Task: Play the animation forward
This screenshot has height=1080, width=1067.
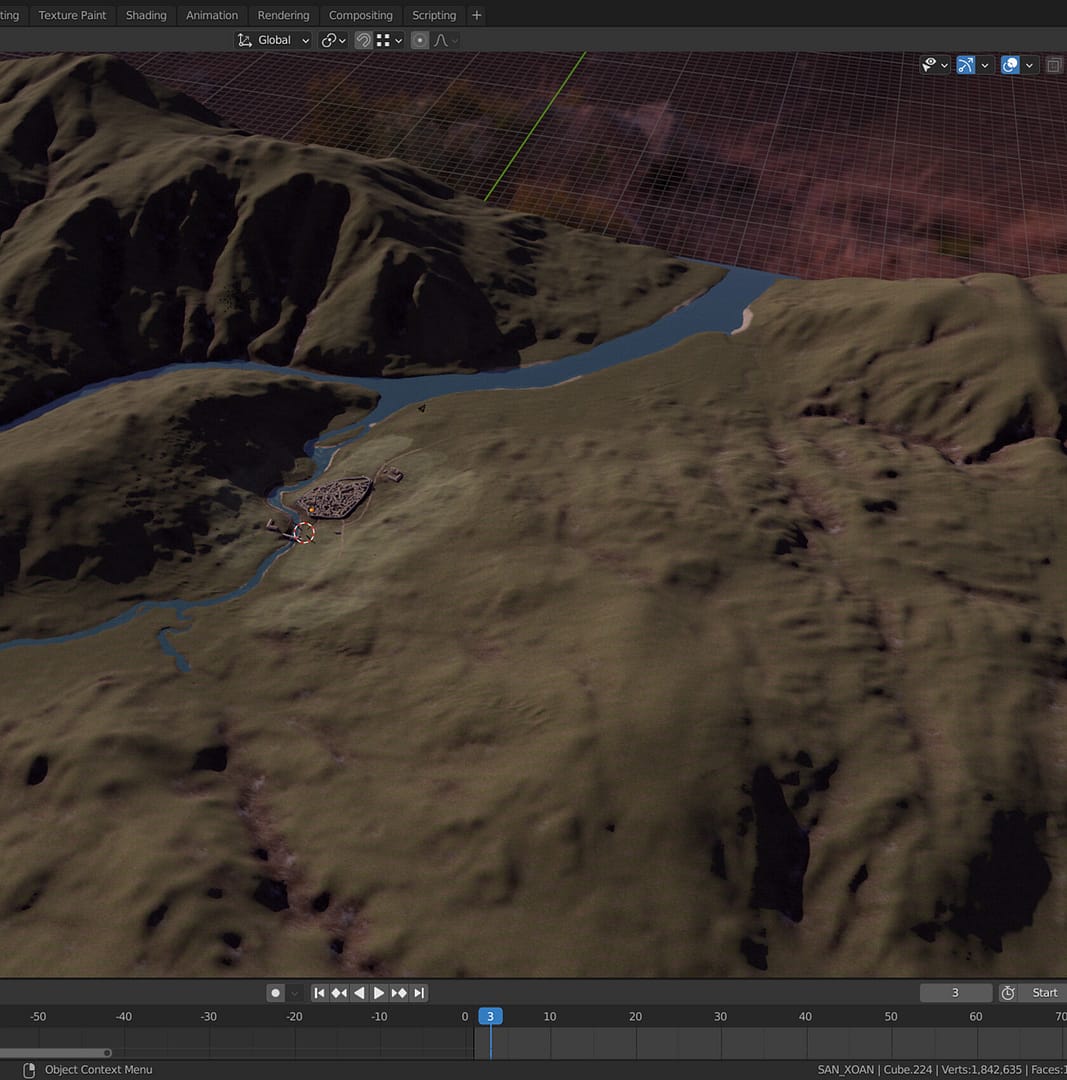Action: click(x=379, y=993)
